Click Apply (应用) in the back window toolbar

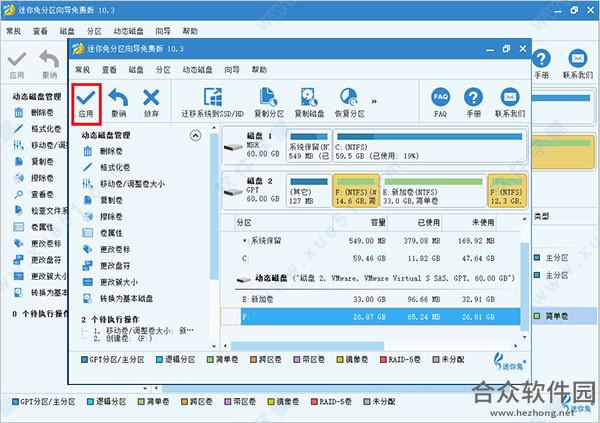[x=17, y=64]
